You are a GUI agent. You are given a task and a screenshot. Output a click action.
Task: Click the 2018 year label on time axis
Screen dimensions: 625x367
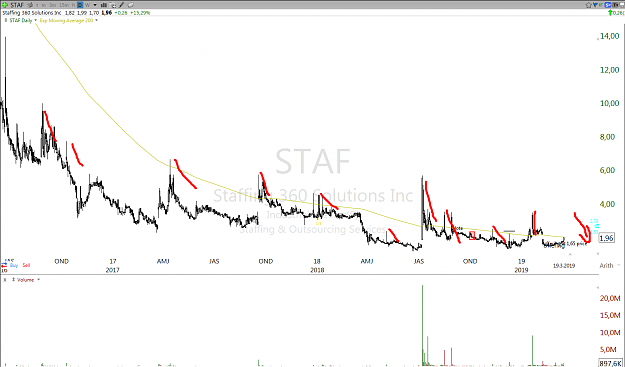pyautogui.click(x=317, y=270)
